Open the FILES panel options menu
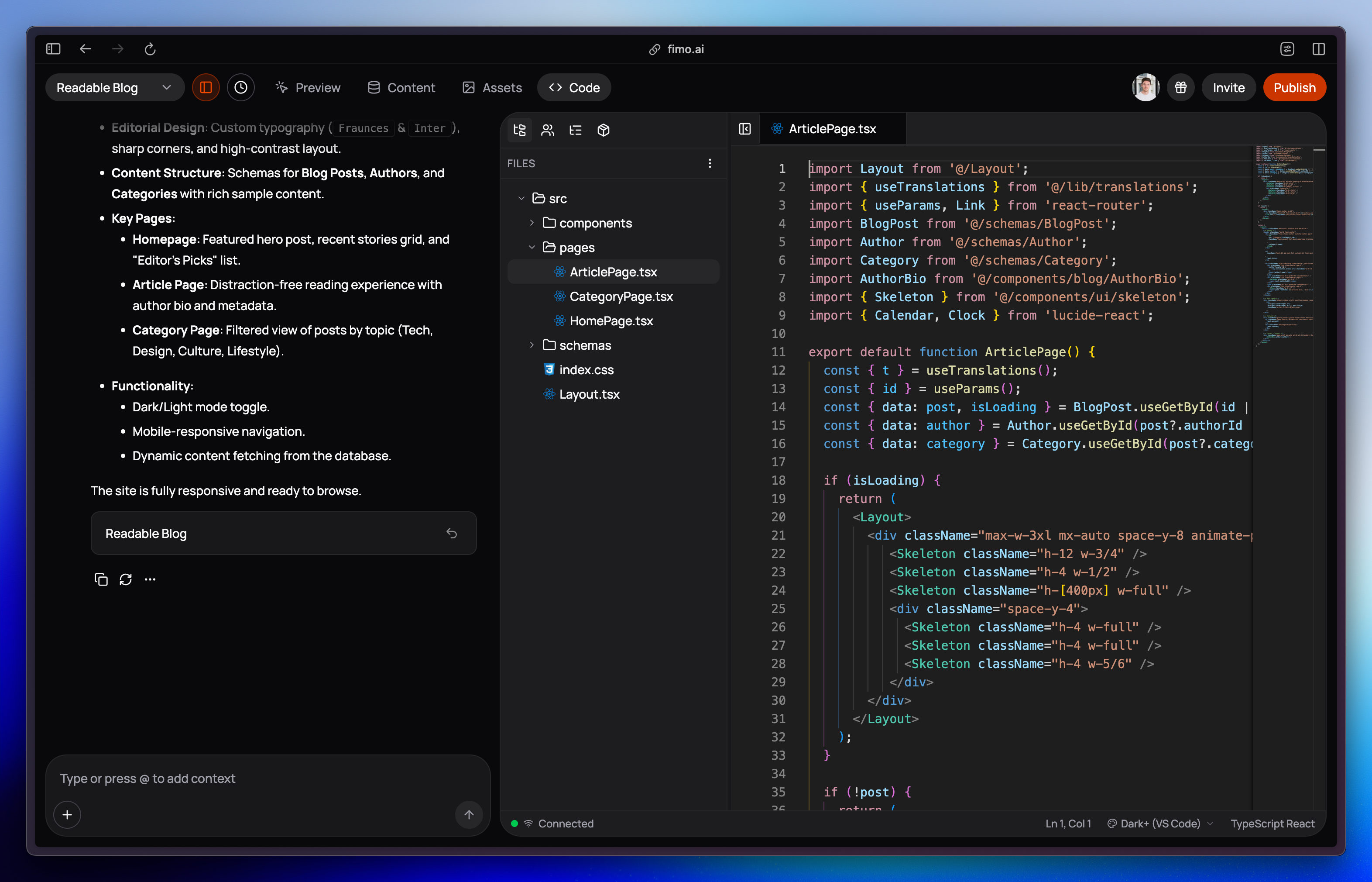Screen dimensions: 1372x882 click(710, 163)
